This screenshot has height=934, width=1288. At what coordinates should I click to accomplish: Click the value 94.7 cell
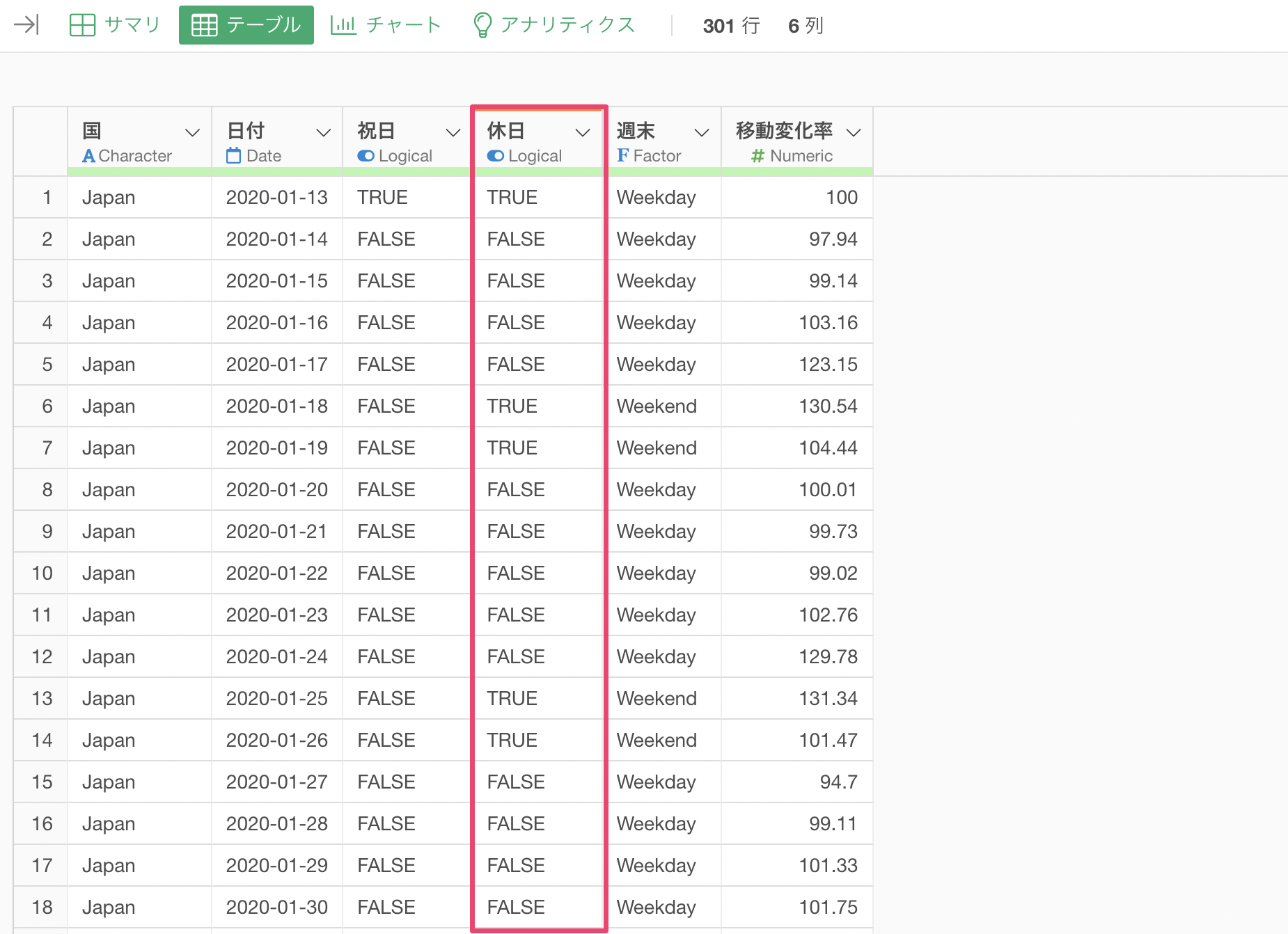click(797, 782)
